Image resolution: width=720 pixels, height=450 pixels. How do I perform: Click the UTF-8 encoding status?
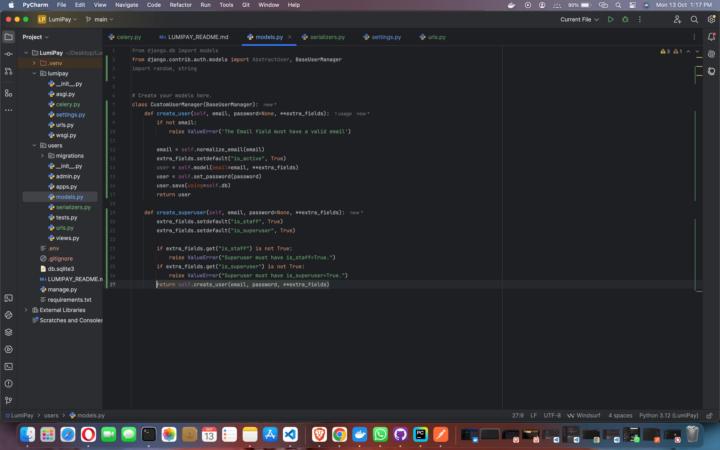pos(552,415)
